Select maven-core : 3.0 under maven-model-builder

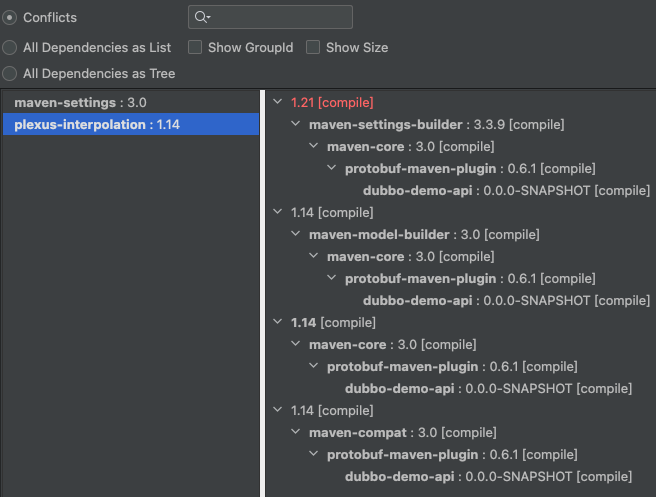[410, 256]
